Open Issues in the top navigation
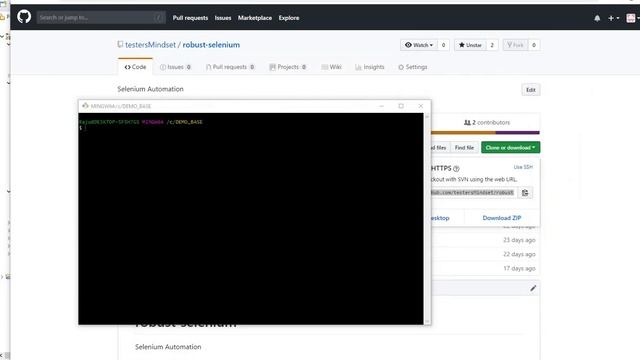The height and width of the screenshot is (360, 640). (223, 18)
